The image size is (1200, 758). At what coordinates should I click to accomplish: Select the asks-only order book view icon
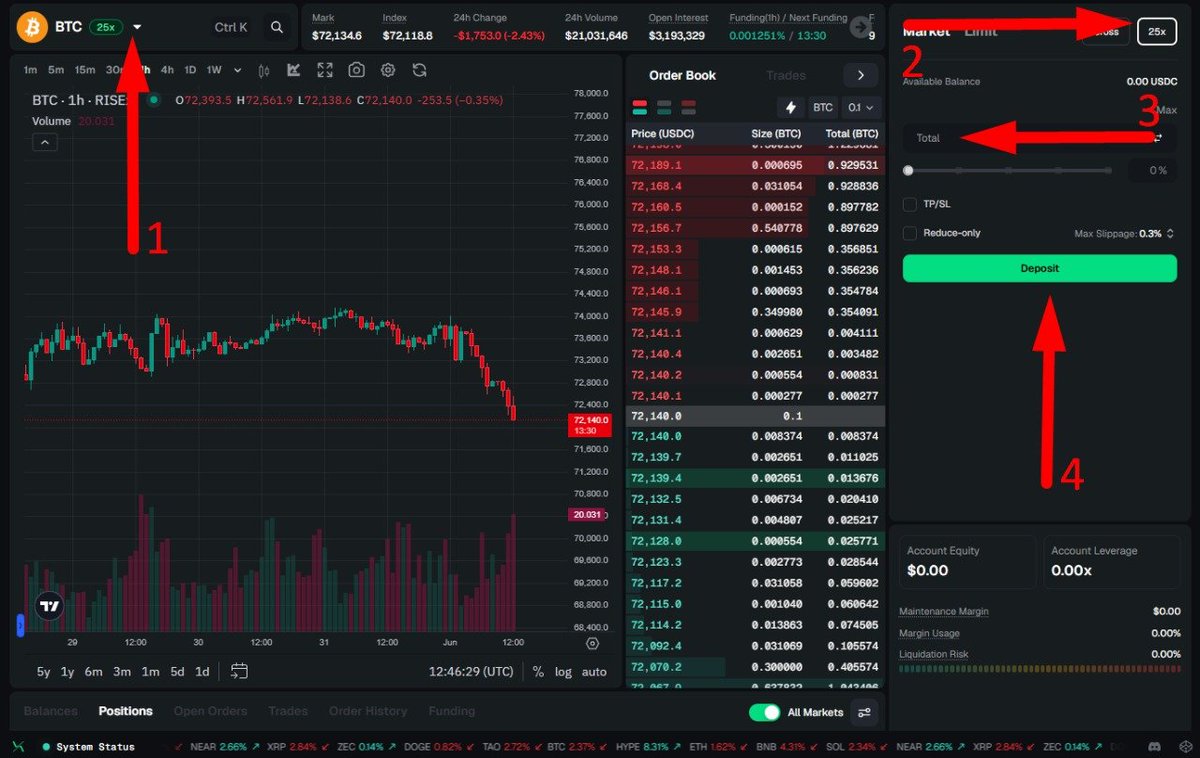coord(688,107)
